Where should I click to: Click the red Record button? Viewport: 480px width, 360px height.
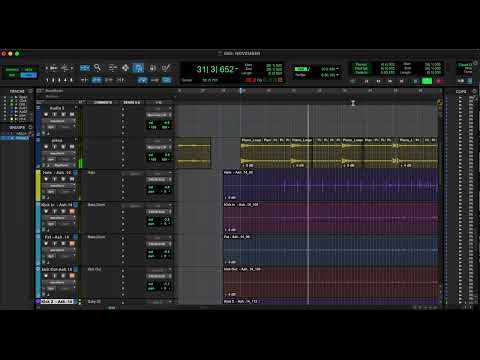[x=439, y=81]
